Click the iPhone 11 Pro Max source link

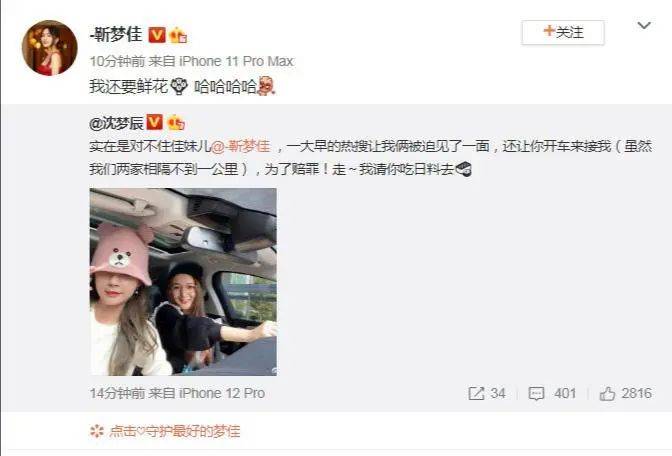click(236, 61)
